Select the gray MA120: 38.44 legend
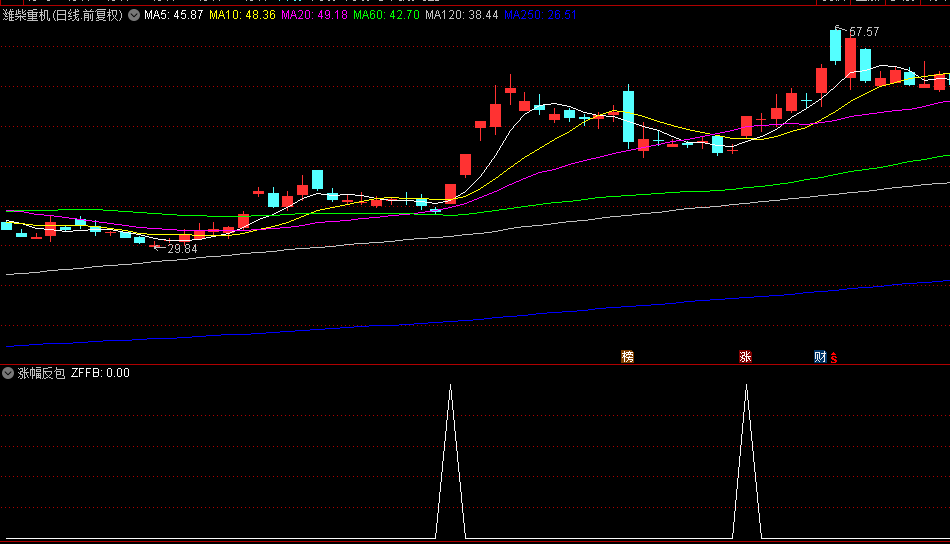950x544 pixels. [462, 15]
